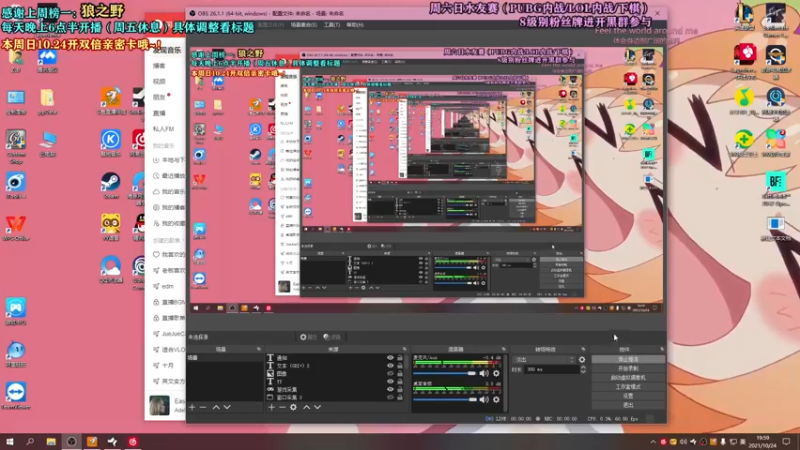This screenshot has width=800, height=450.
Task: Adjust the 桌面音频 volume slider
Action: [445, 399]
